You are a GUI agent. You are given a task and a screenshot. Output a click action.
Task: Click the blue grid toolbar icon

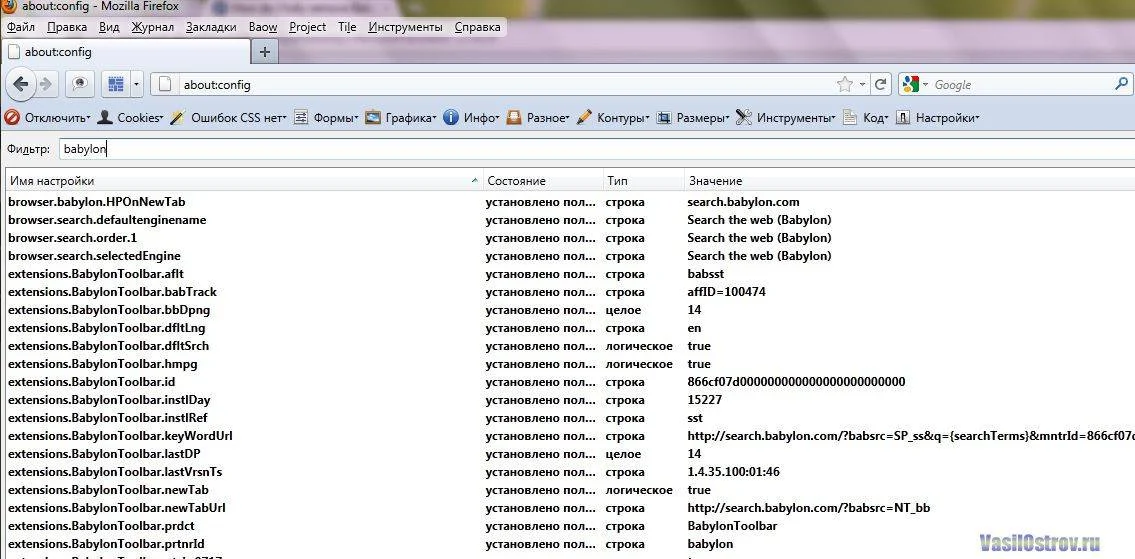coord(115,85)
